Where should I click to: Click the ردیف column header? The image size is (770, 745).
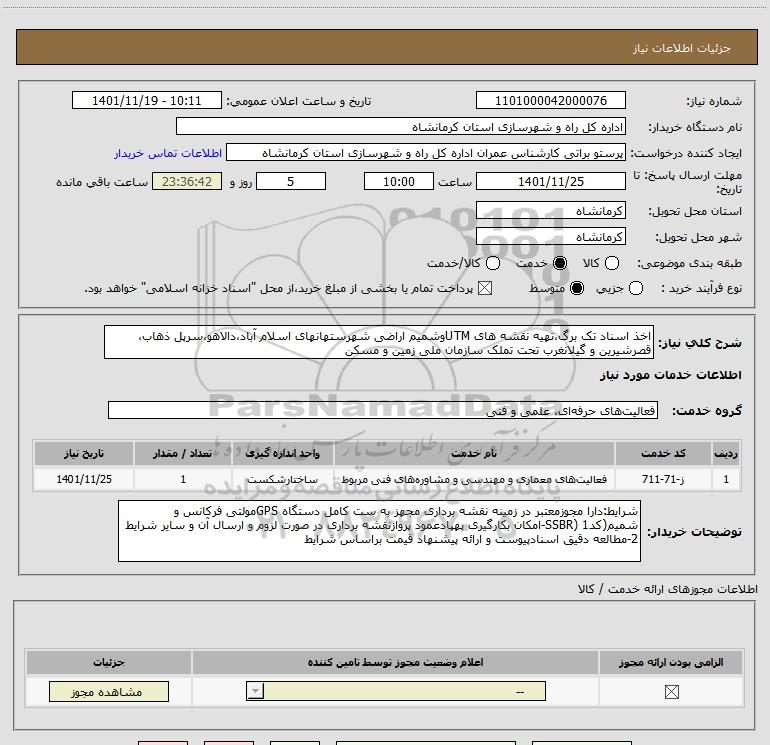[726, 453]
